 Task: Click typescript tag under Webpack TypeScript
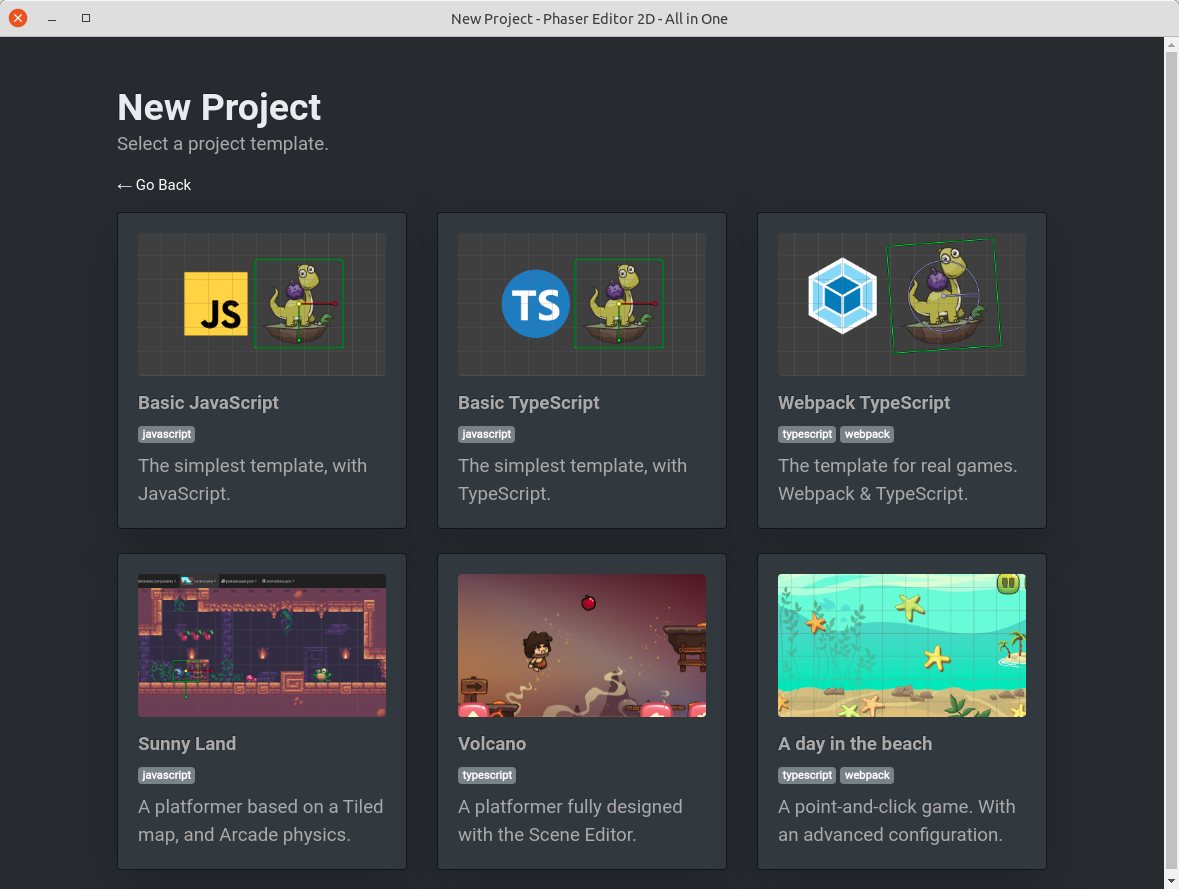807,434
